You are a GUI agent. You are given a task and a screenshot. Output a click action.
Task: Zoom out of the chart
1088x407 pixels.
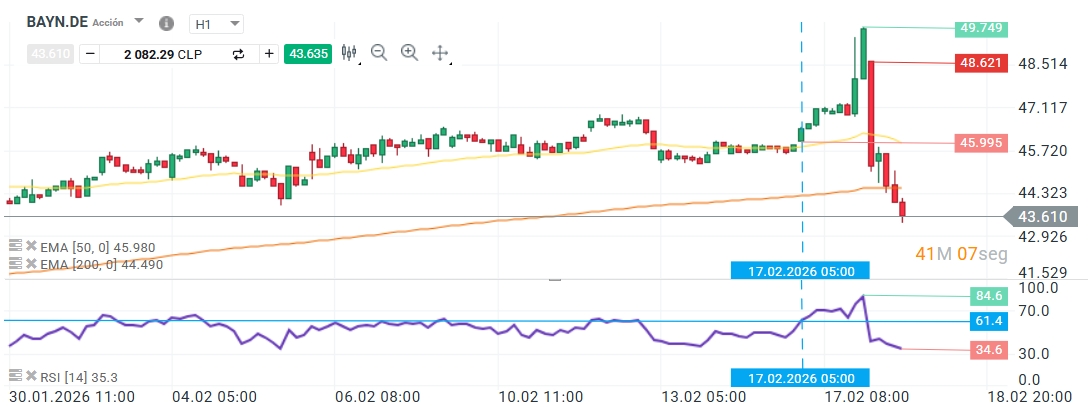point(379,53)
